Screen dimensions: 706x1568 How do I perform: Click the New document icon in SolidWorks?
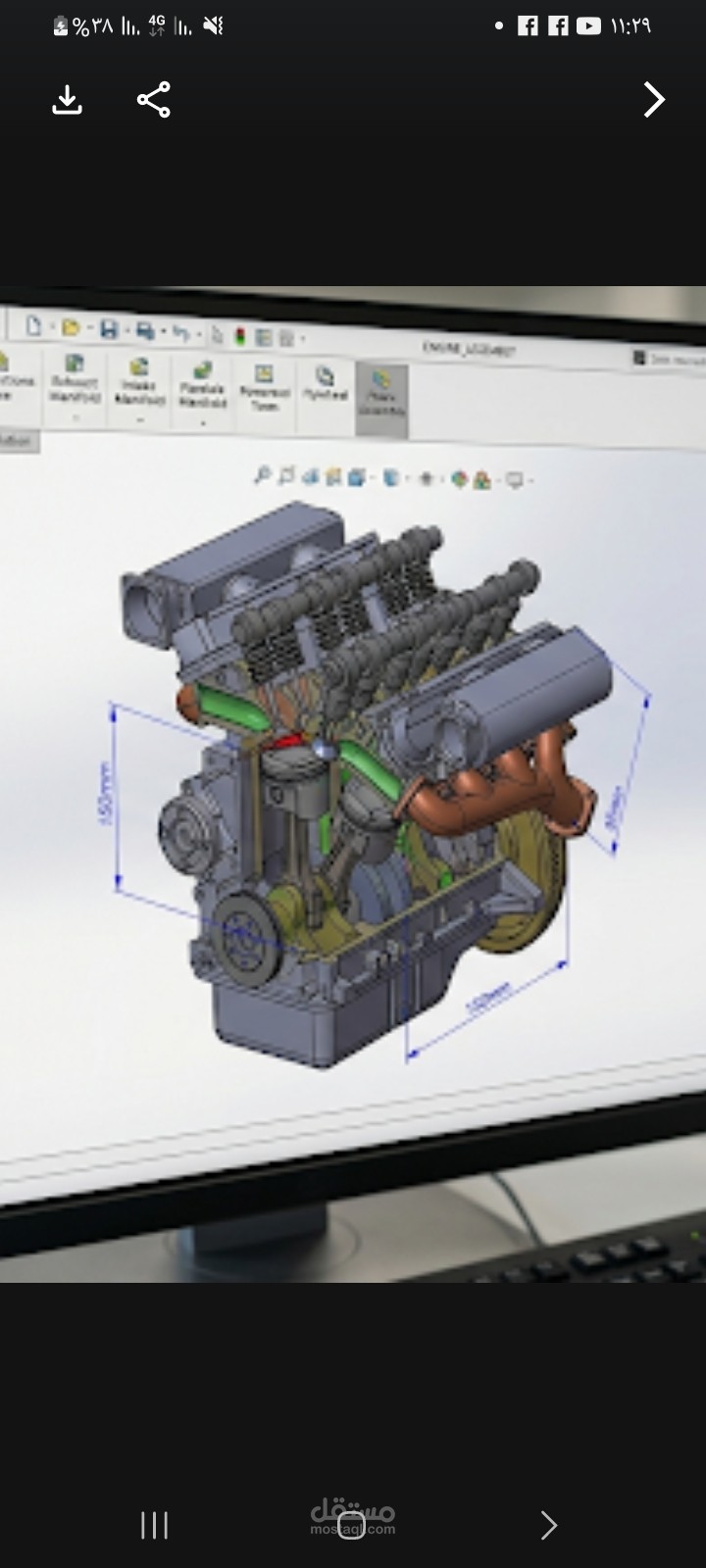pos(33,326)
